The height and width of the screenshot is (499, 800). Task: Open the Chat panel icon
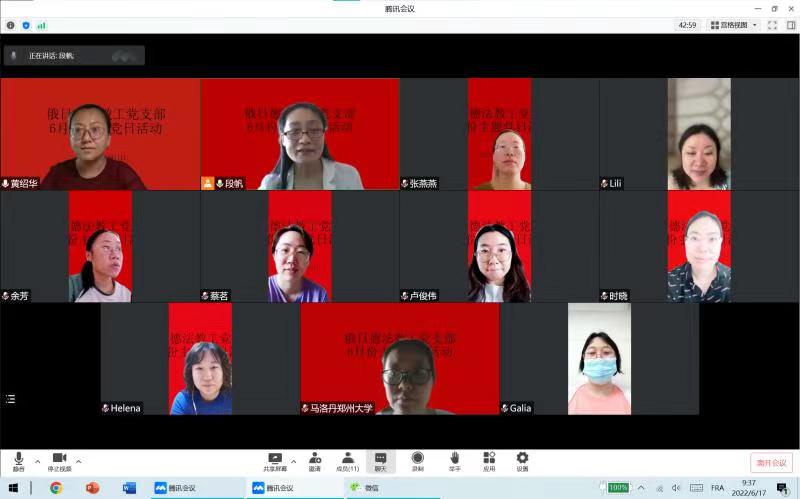click(380, 459)
